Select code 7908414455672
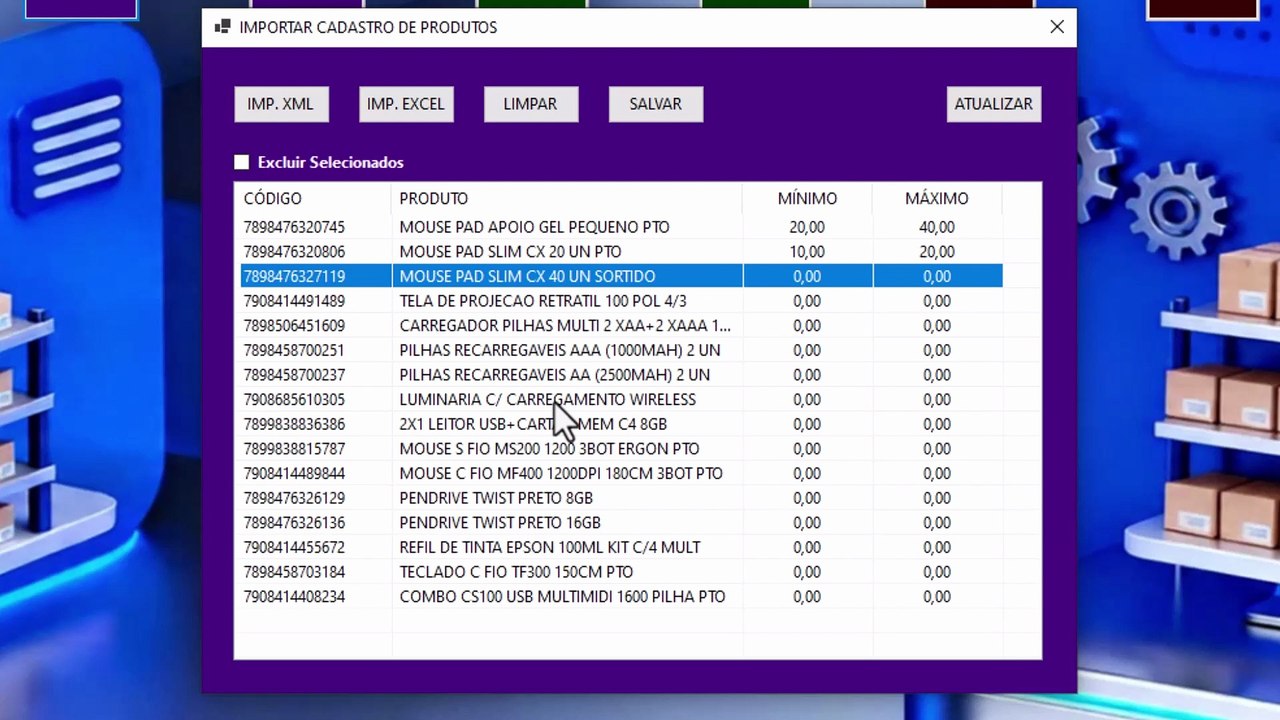Screen dimensions: 1280x720 294,548
